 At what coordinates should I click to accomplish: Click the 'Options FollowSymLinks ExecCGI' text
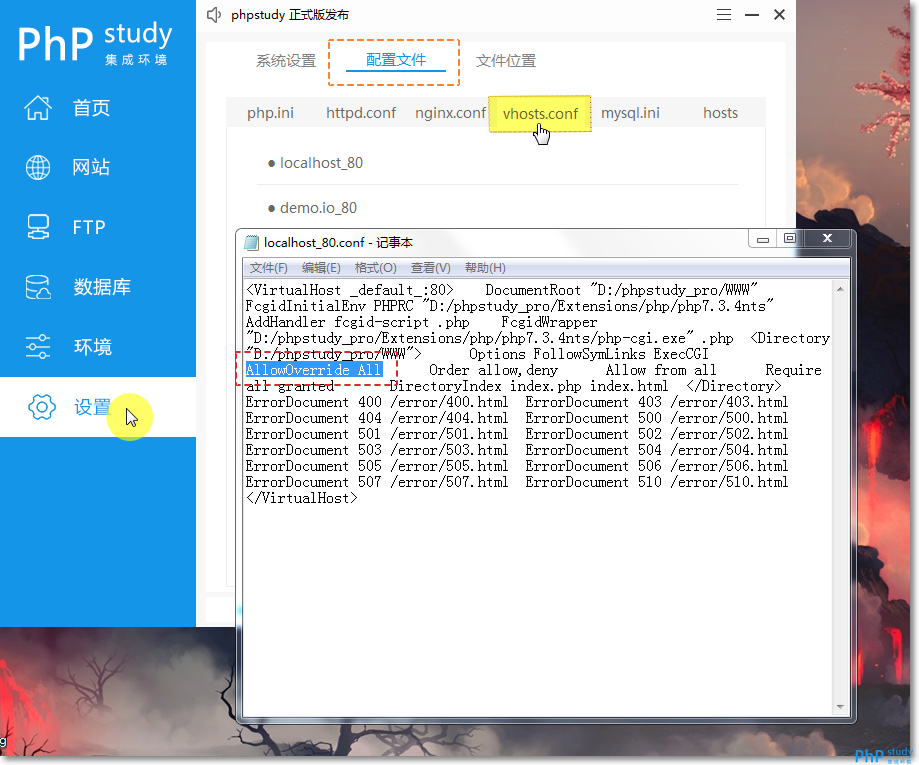(x=588, y=354)
